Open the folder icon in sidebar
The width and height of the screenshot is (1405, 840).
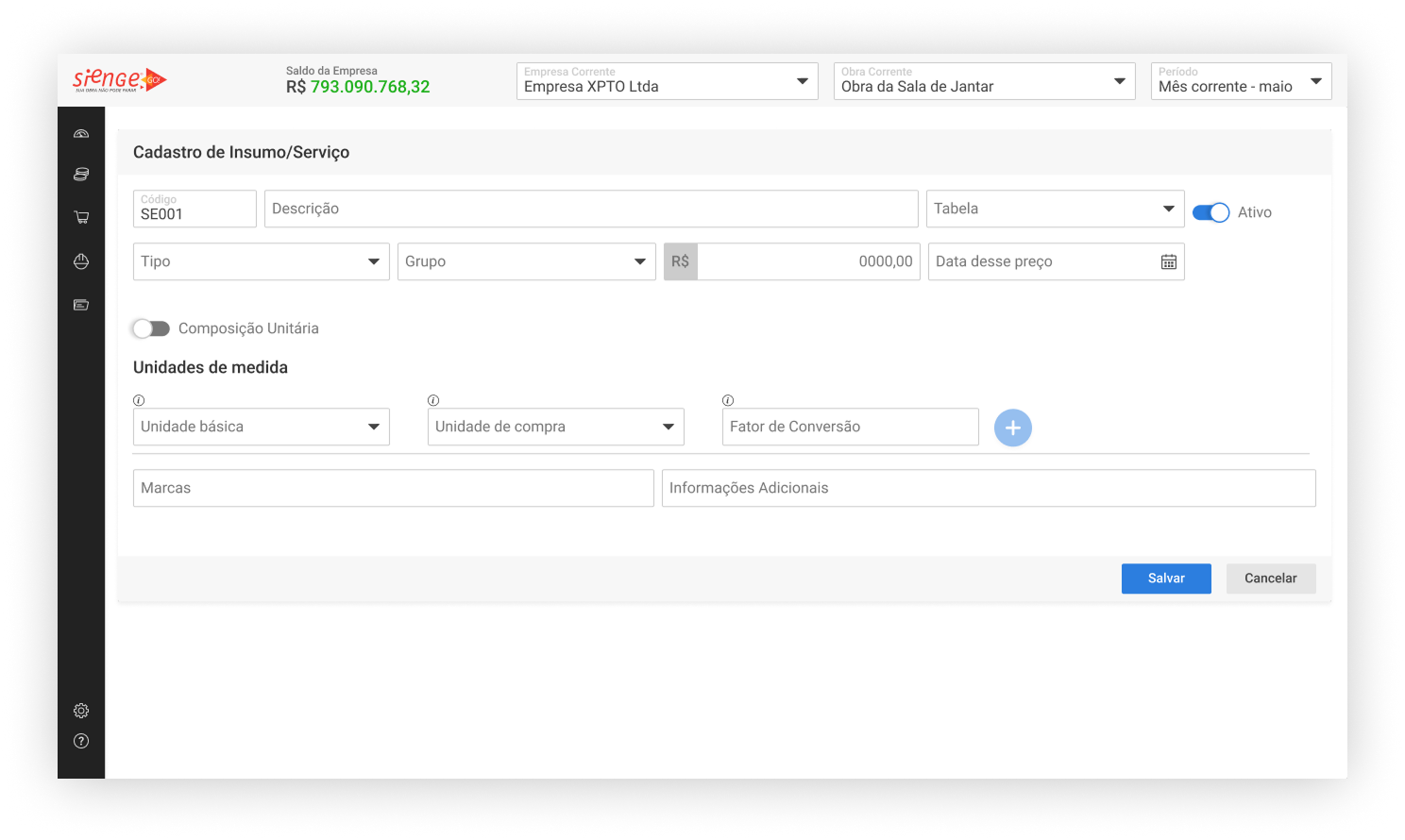tap(81, 305)
